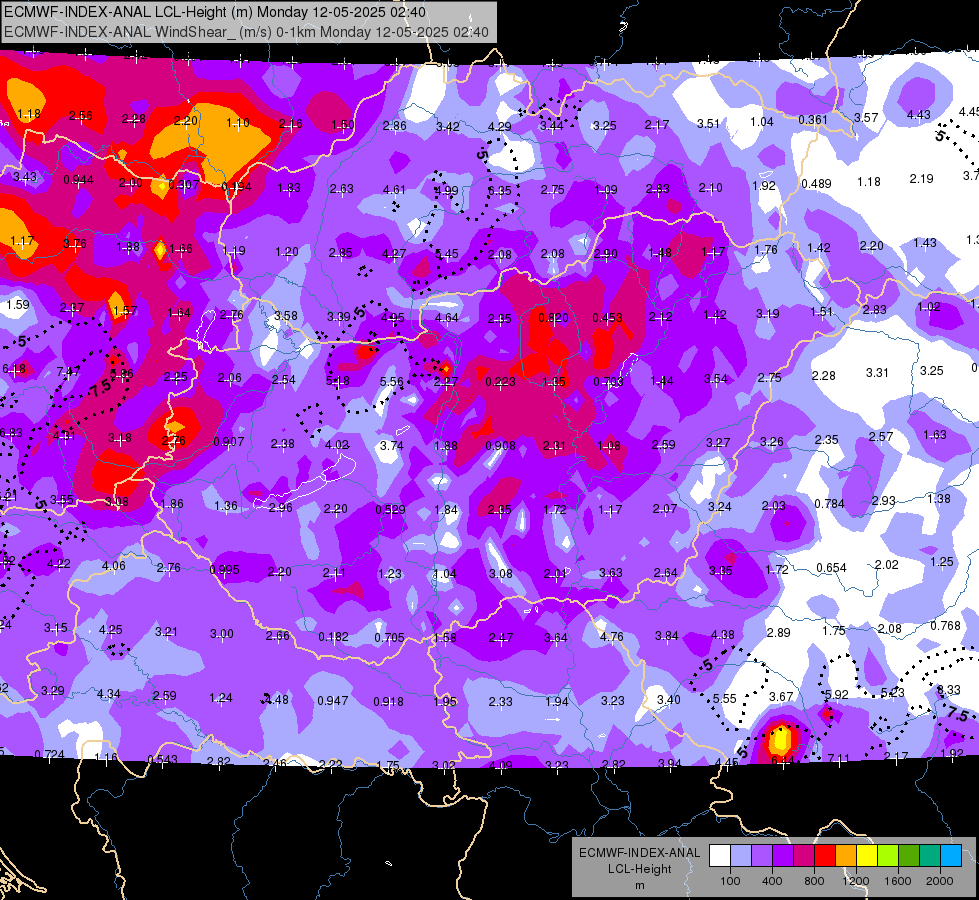Click the legend label '800'

[814, 881]
